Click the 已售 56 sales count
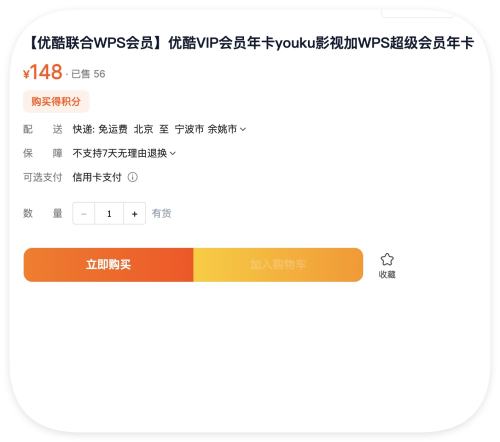 pyautogui.click(x=88, y=74)
